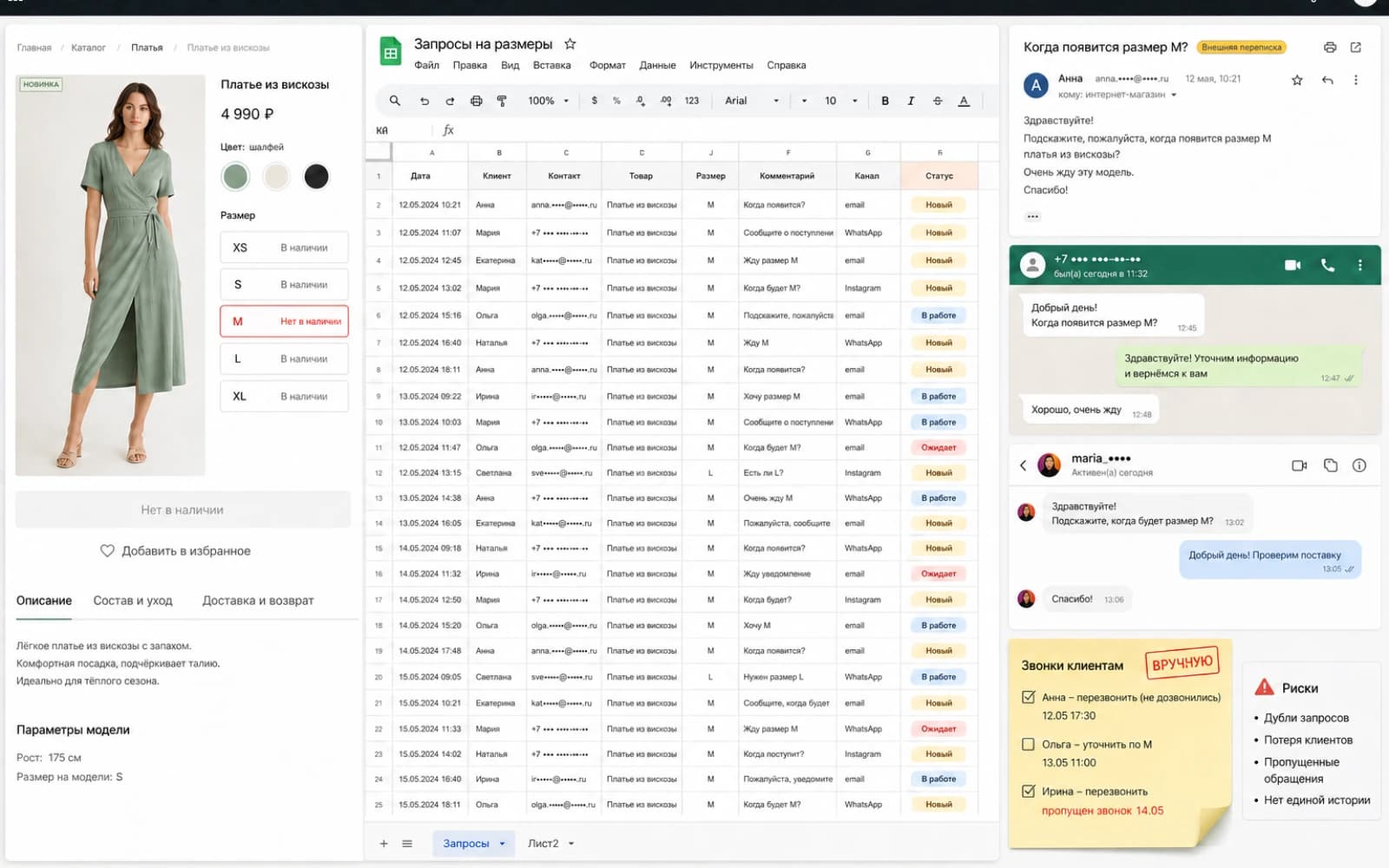Select the paint format roller tool
1389x868 pixels.
502,101
